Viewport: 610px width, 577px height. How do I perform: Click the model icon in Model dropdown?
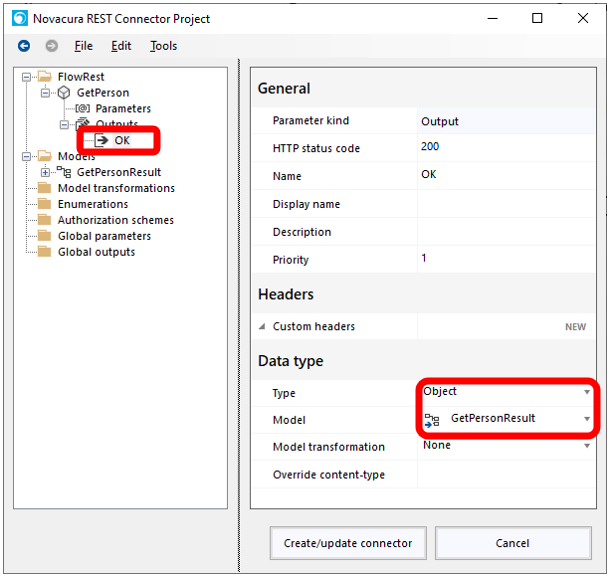click(x=432, y=420)
